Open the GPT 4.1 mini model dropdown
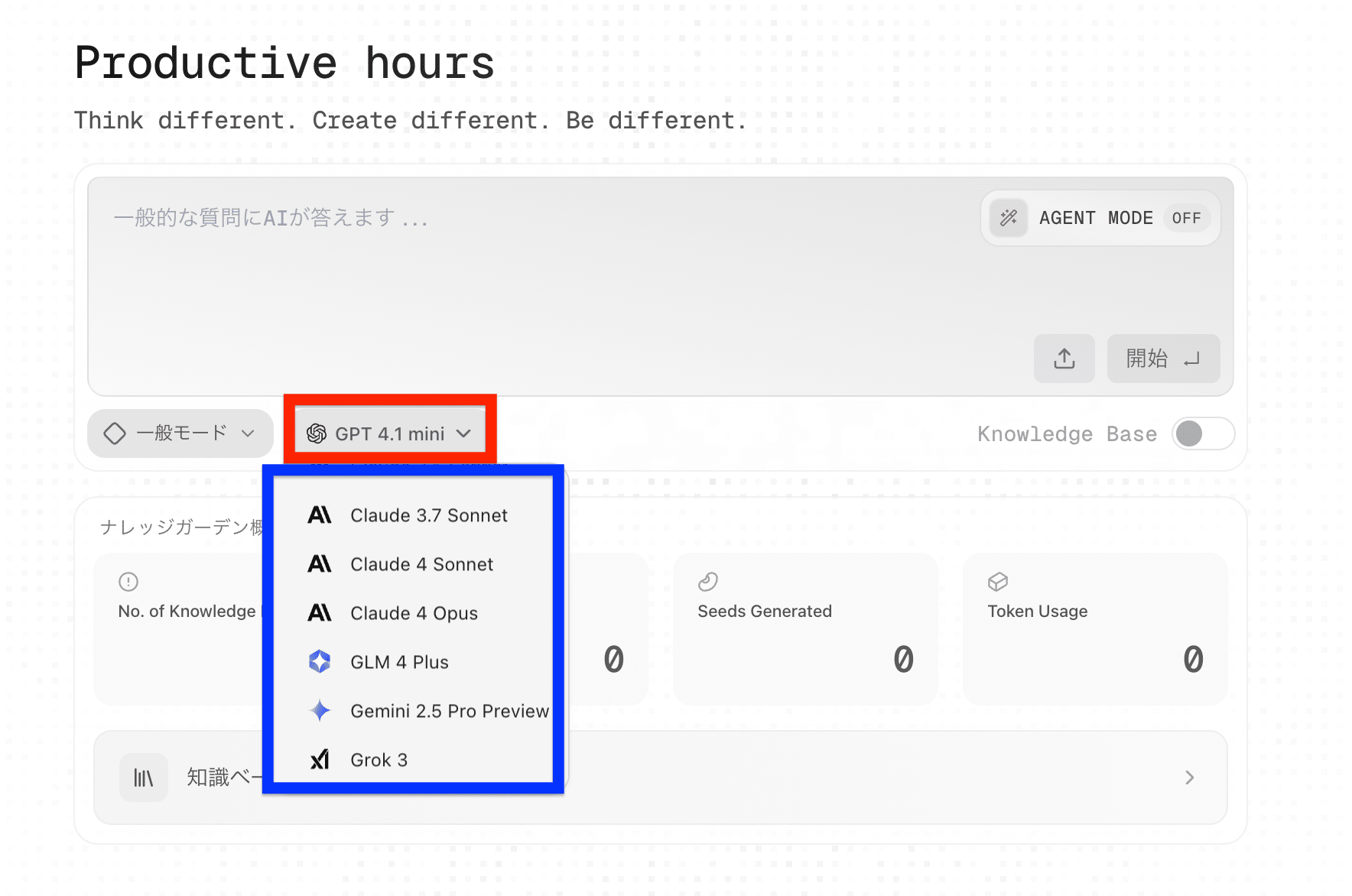The image size is (1352, 896). 390,433
